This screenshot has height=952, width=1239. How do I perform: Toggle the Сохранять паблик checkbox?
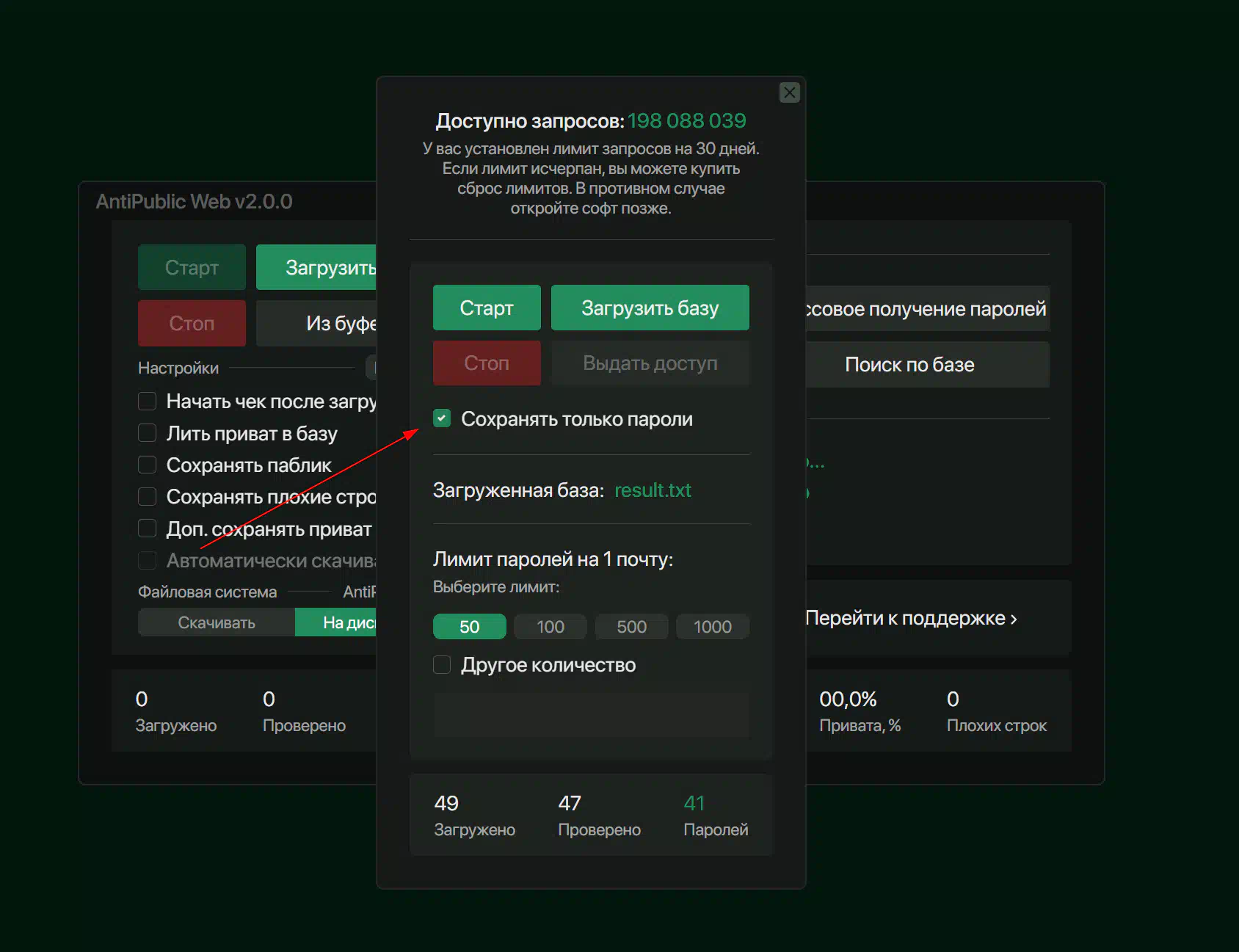(148, 465)
